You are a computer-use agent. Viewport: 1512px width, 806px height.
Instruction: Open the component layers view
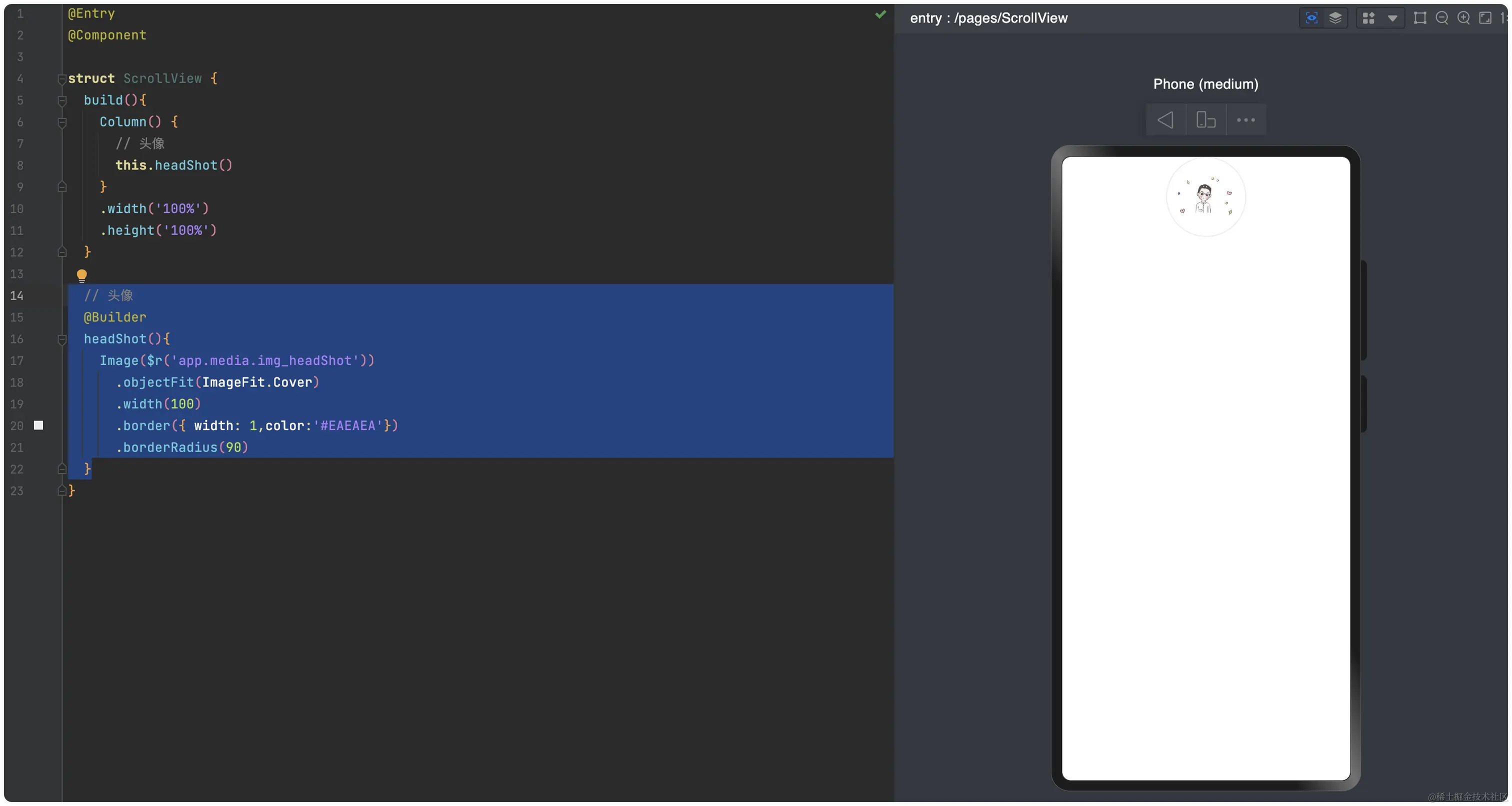pyautogui.click(x=1335, y=18)
